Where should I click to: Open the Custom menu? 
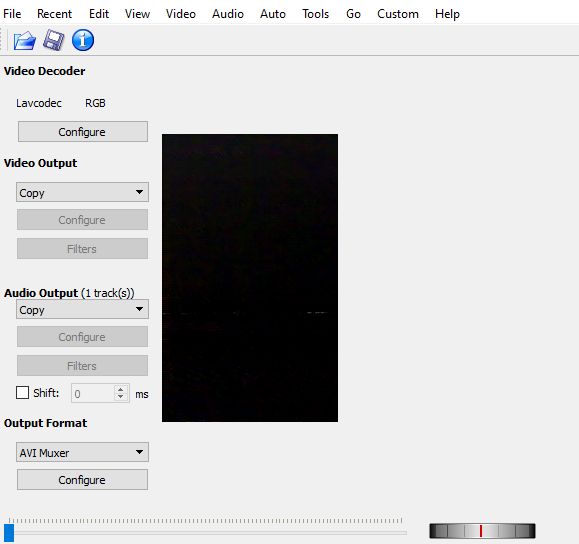[398, 14]
